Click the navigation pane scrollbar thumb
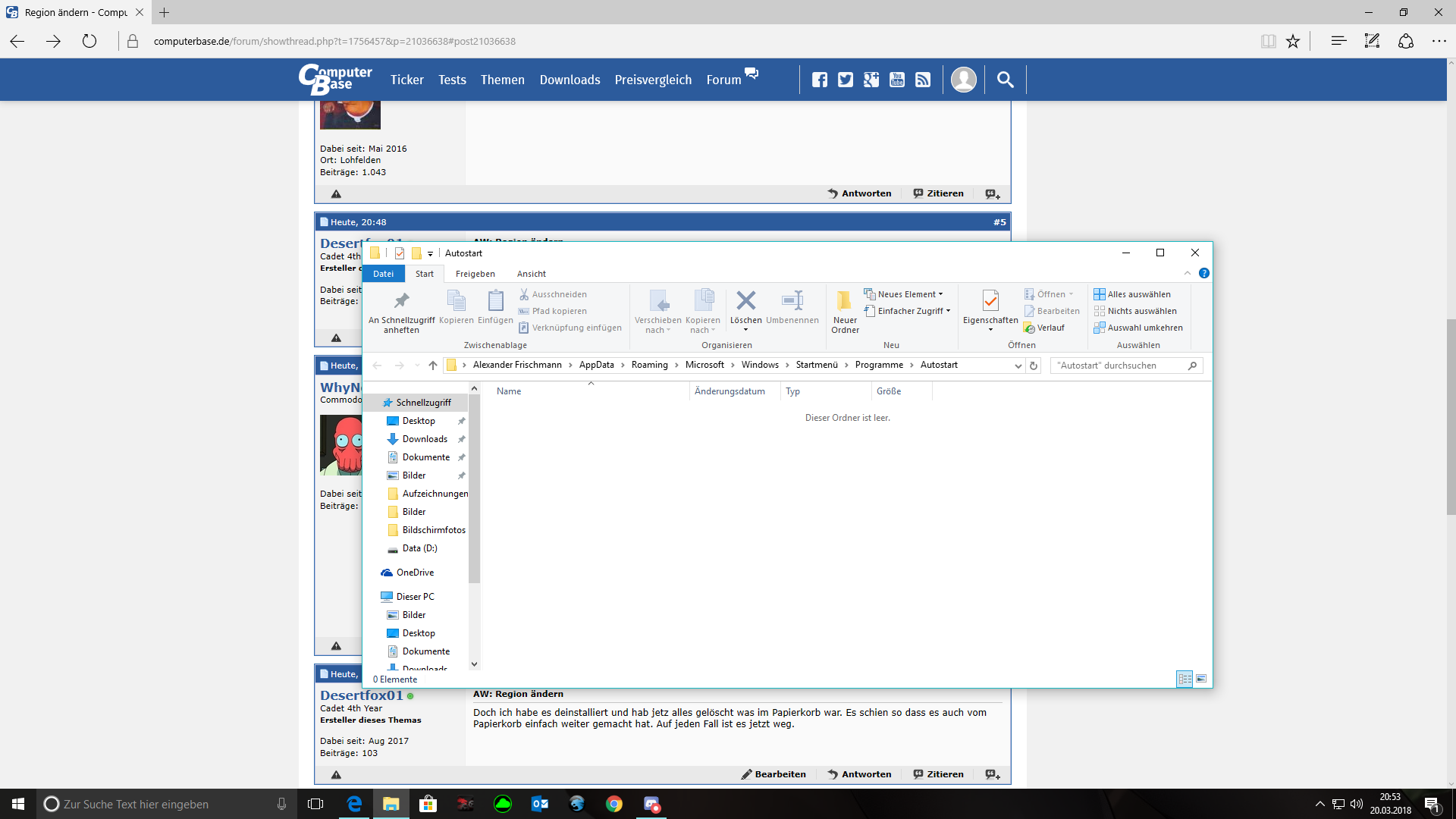Viewport: 1456px width, 819px height. 474,489
